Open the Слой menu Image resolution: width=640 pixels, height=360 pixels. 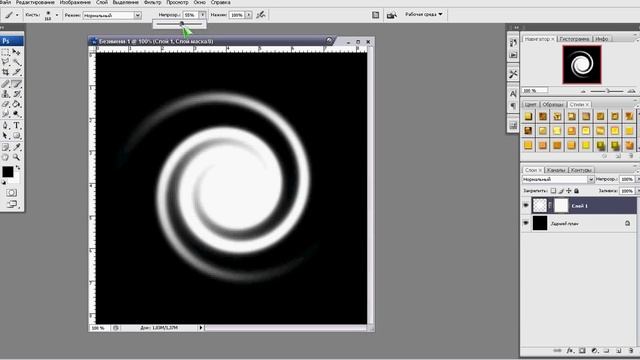pos(102,2)
